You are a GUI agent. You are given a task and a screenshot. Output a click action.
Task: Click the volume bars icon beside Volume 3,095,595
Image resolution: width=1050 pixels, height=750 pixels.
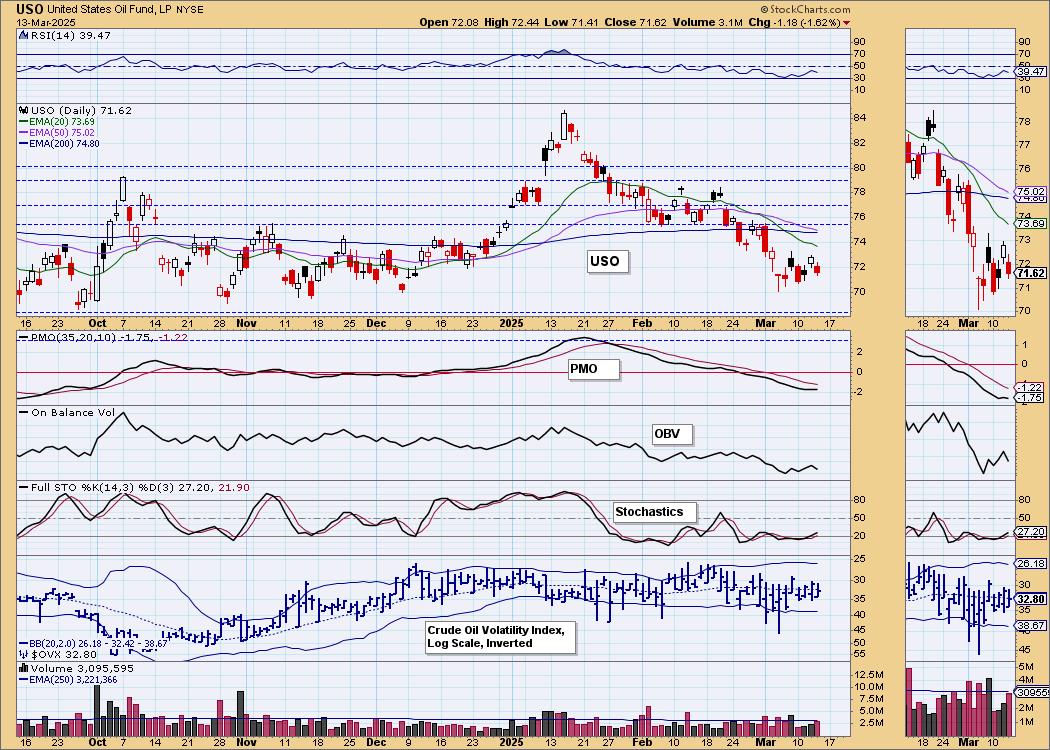pyautogui.click(x=23, y=668)
